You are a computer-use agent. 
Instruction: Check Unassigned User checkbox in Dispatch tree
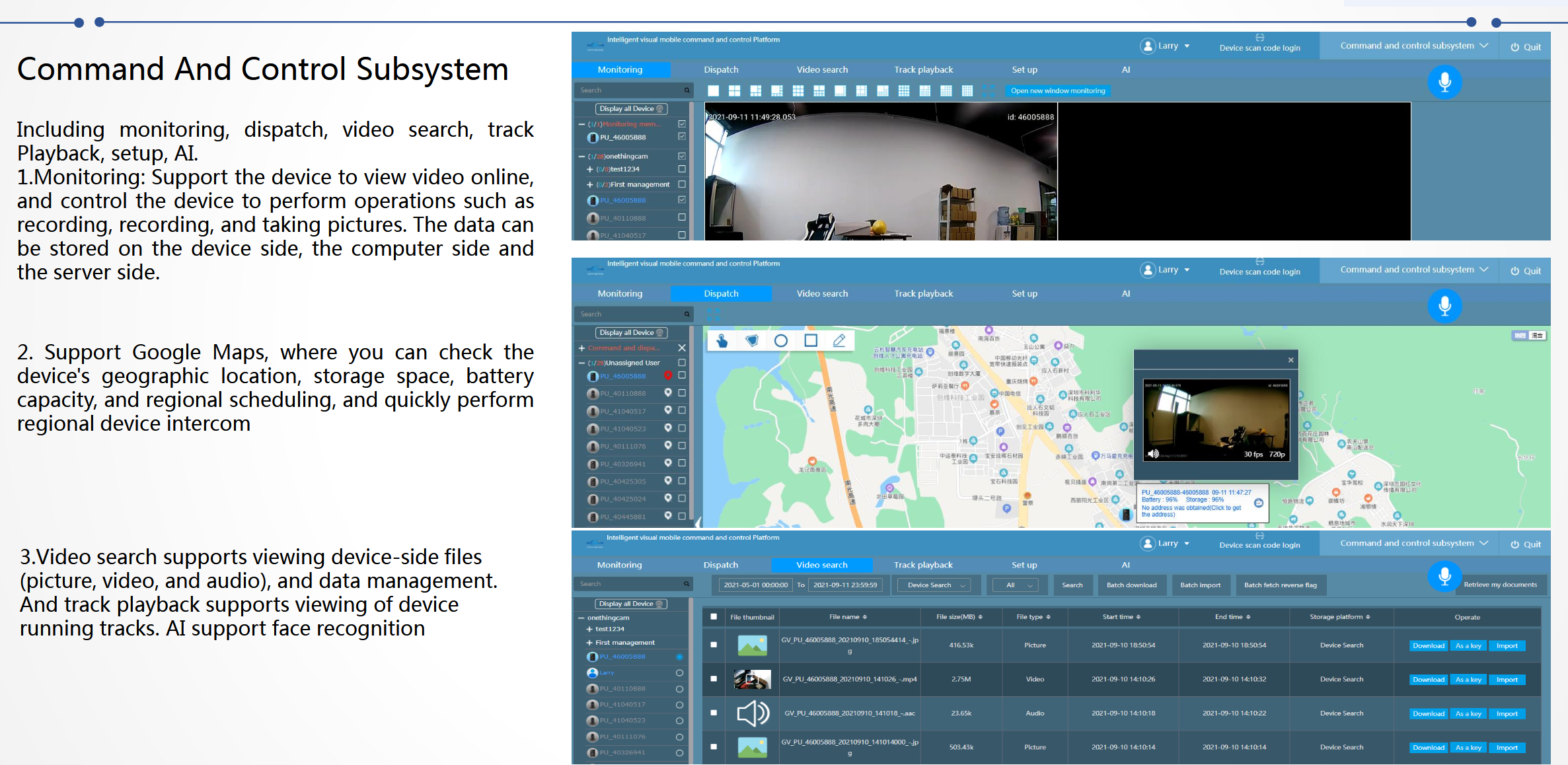point(682,363)
